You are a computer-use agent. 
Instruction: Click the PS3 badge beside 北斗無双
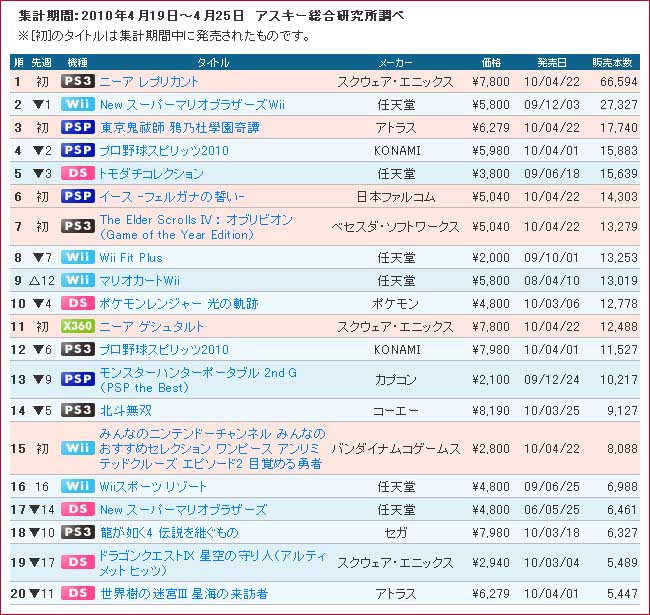coord(78,410)
